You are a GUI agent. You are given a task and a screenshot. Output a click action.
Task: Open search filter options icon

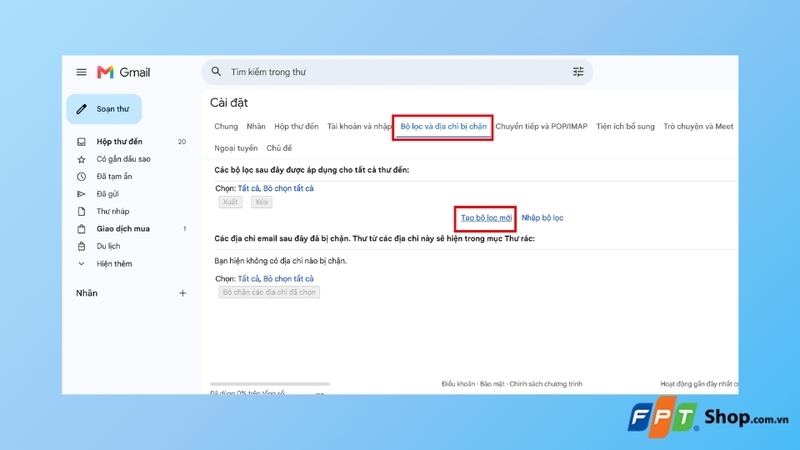pos(578,72)
